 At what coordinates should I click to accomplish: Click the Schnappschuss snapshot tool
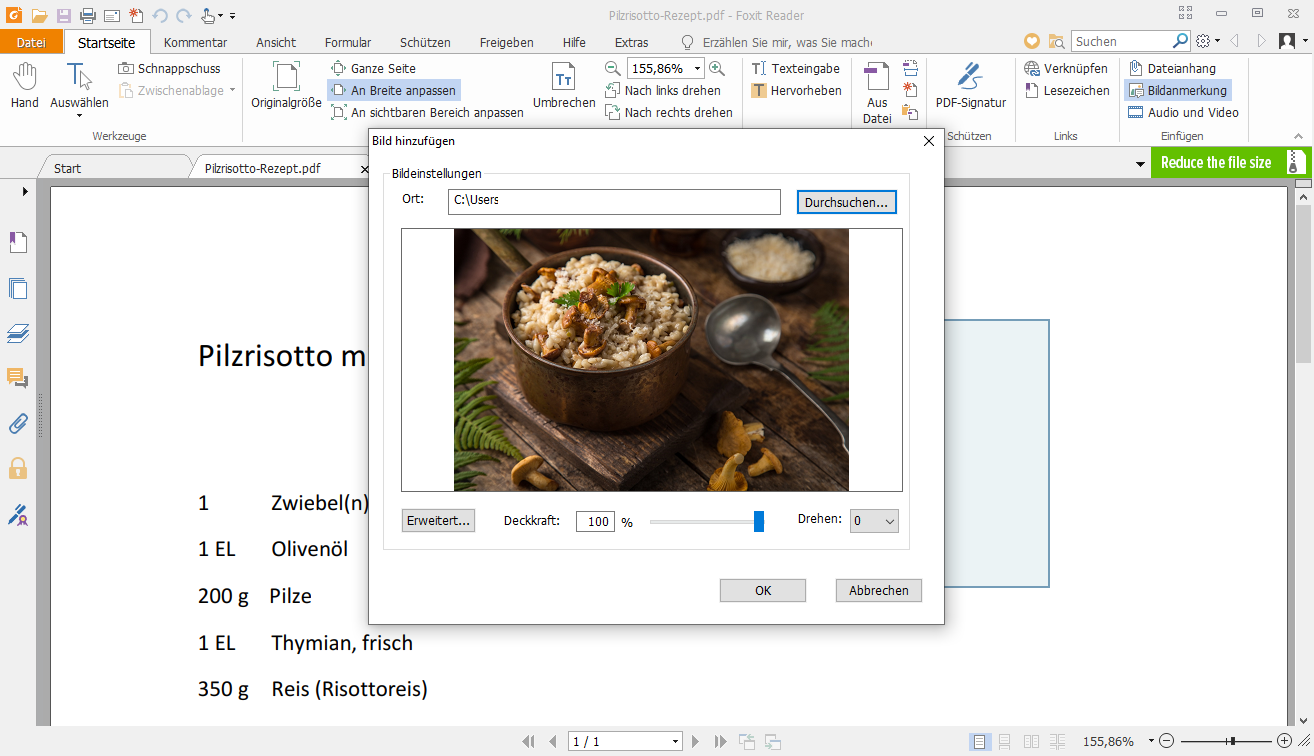click(x=169, y=68)
